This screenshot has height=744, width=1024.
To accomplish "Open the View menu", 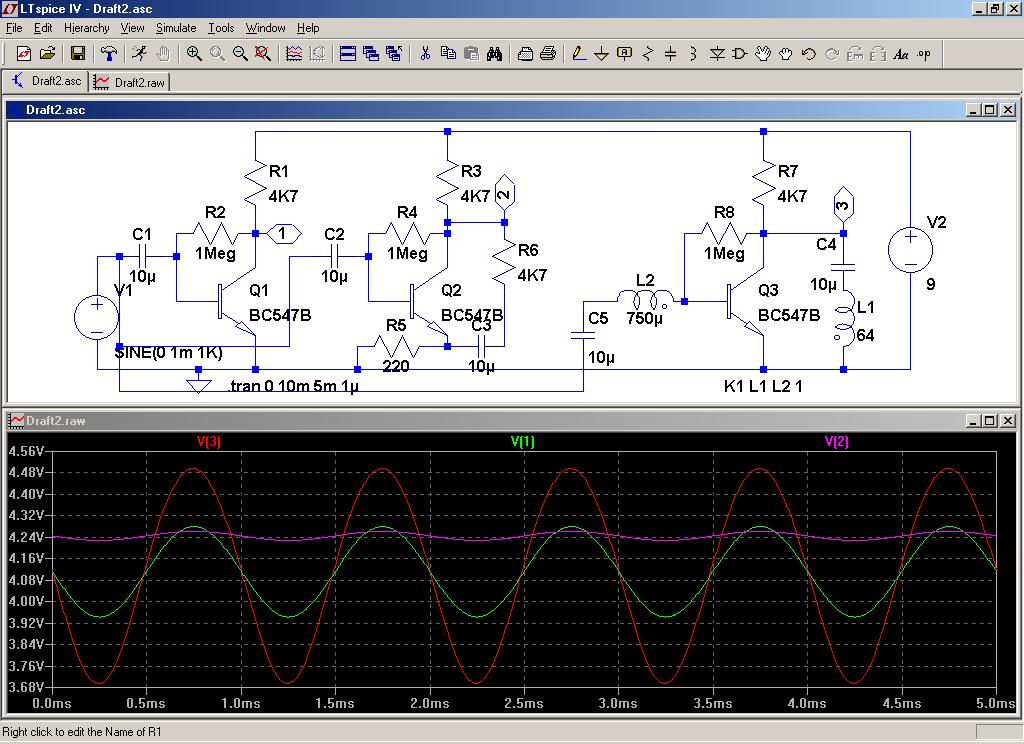I will 132,28.
